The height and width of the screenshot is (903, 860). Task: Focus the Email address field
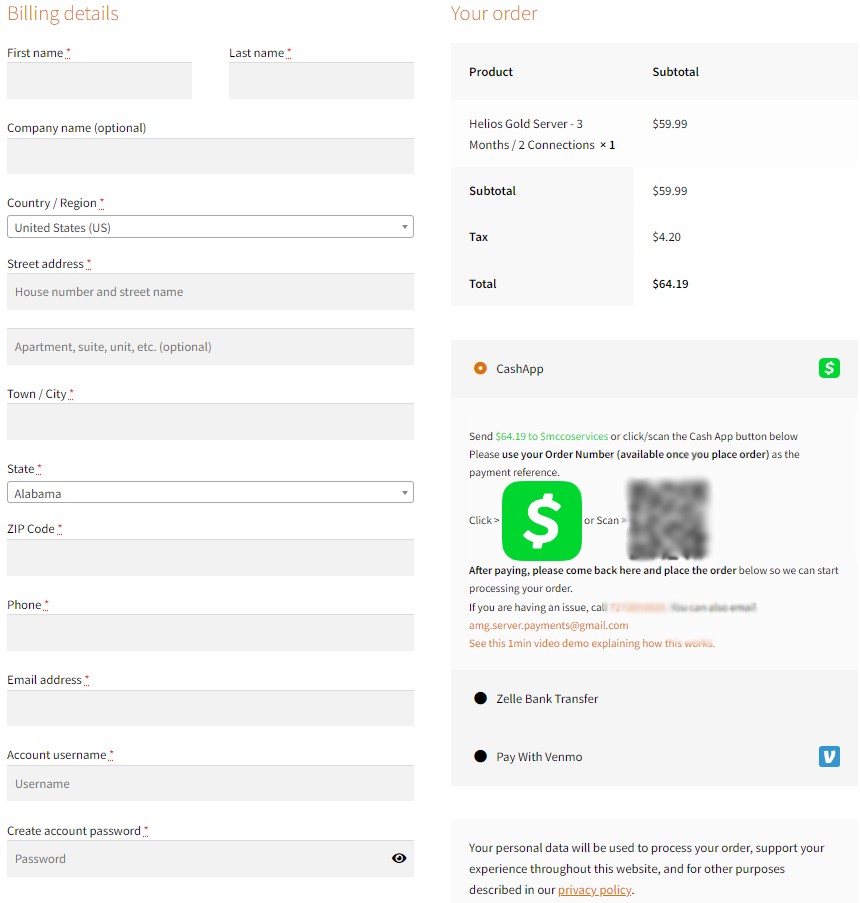coord(210,708)
